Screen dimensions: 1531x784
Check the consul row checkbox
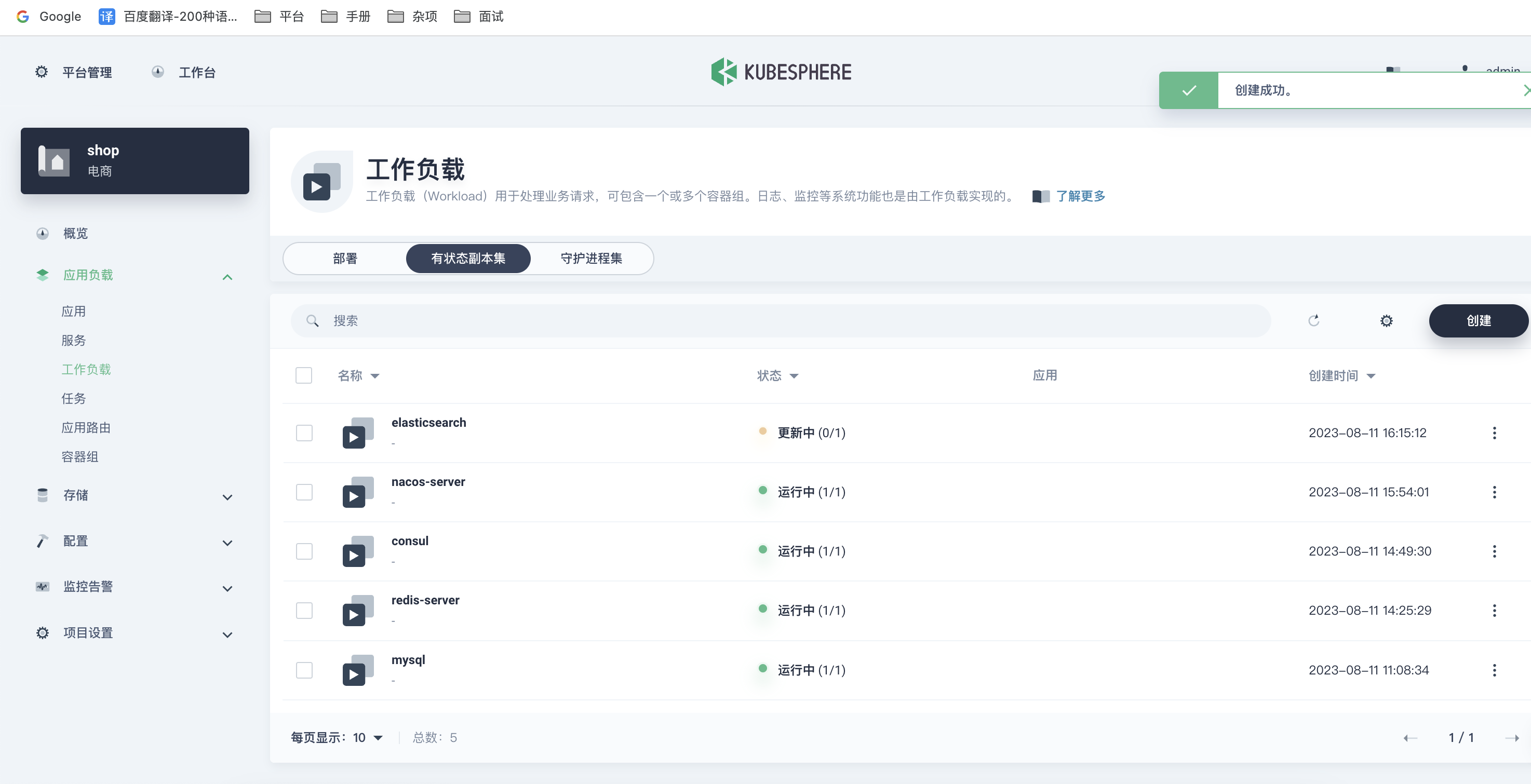point(304,551)
